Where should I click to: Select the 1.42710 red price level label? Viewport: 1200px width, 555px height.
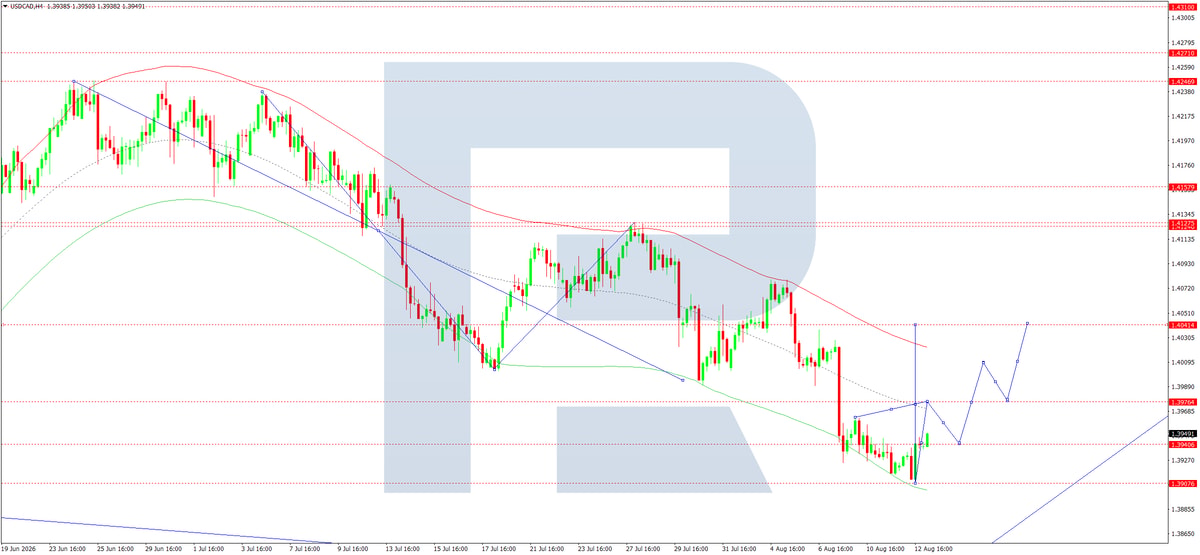tap(1184, 52)
